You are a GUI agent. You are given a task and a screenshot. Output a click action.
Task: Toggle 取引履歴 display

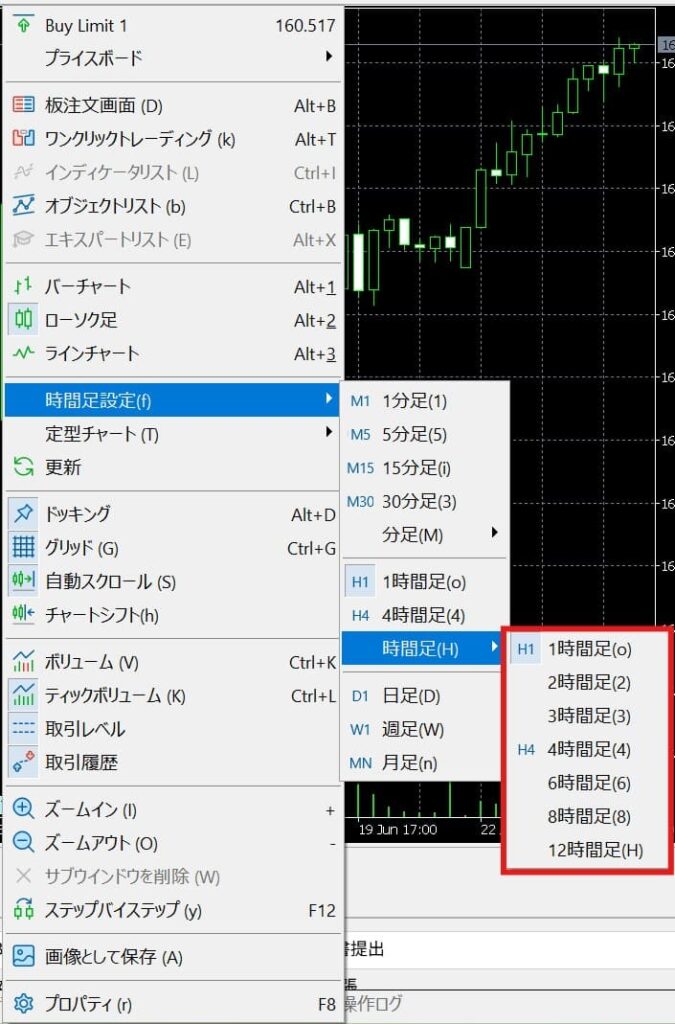(173, 762)
